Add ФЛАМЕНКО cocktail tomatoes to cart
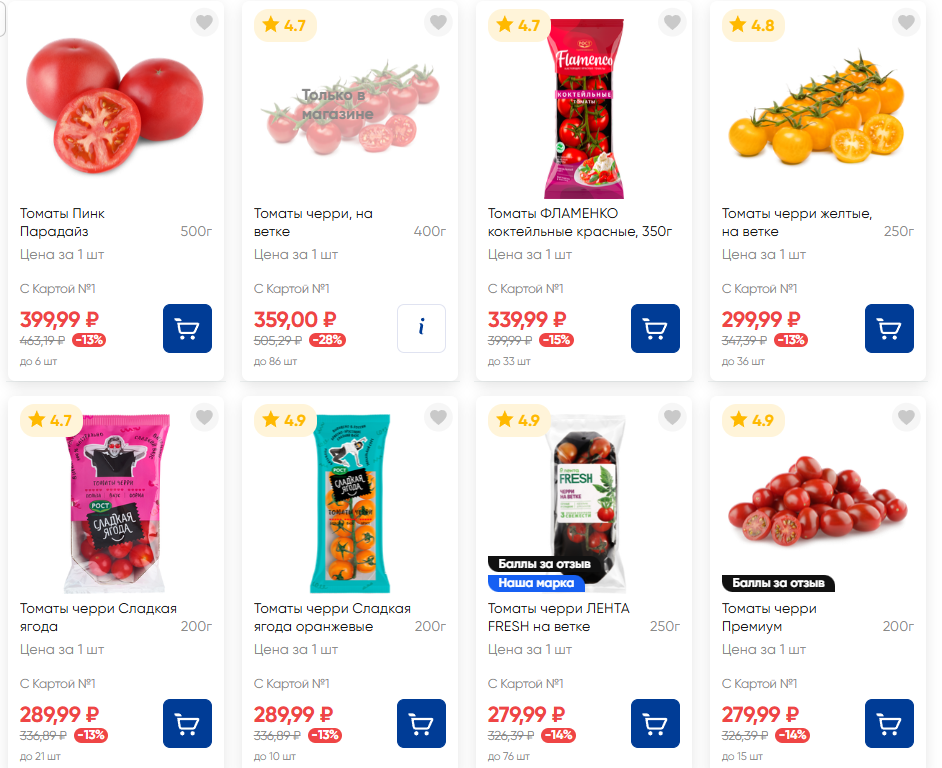Image resolution: width=942 pixels, height=768 pixels. (x=655, y=328)
